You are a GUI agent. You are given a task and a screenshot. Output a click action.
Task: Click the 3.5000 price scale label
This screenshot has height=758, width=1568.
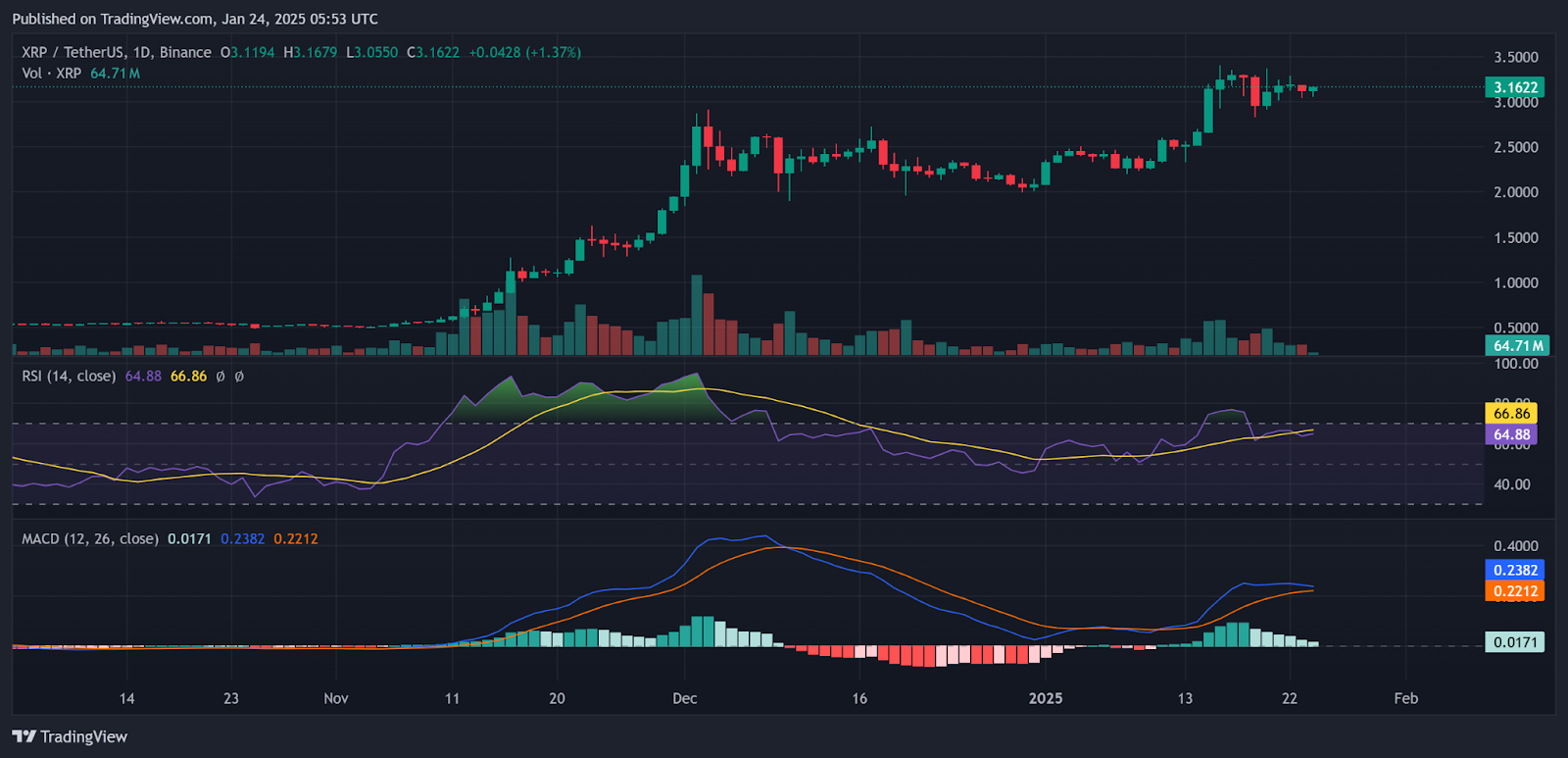(x=1515, y=57)
